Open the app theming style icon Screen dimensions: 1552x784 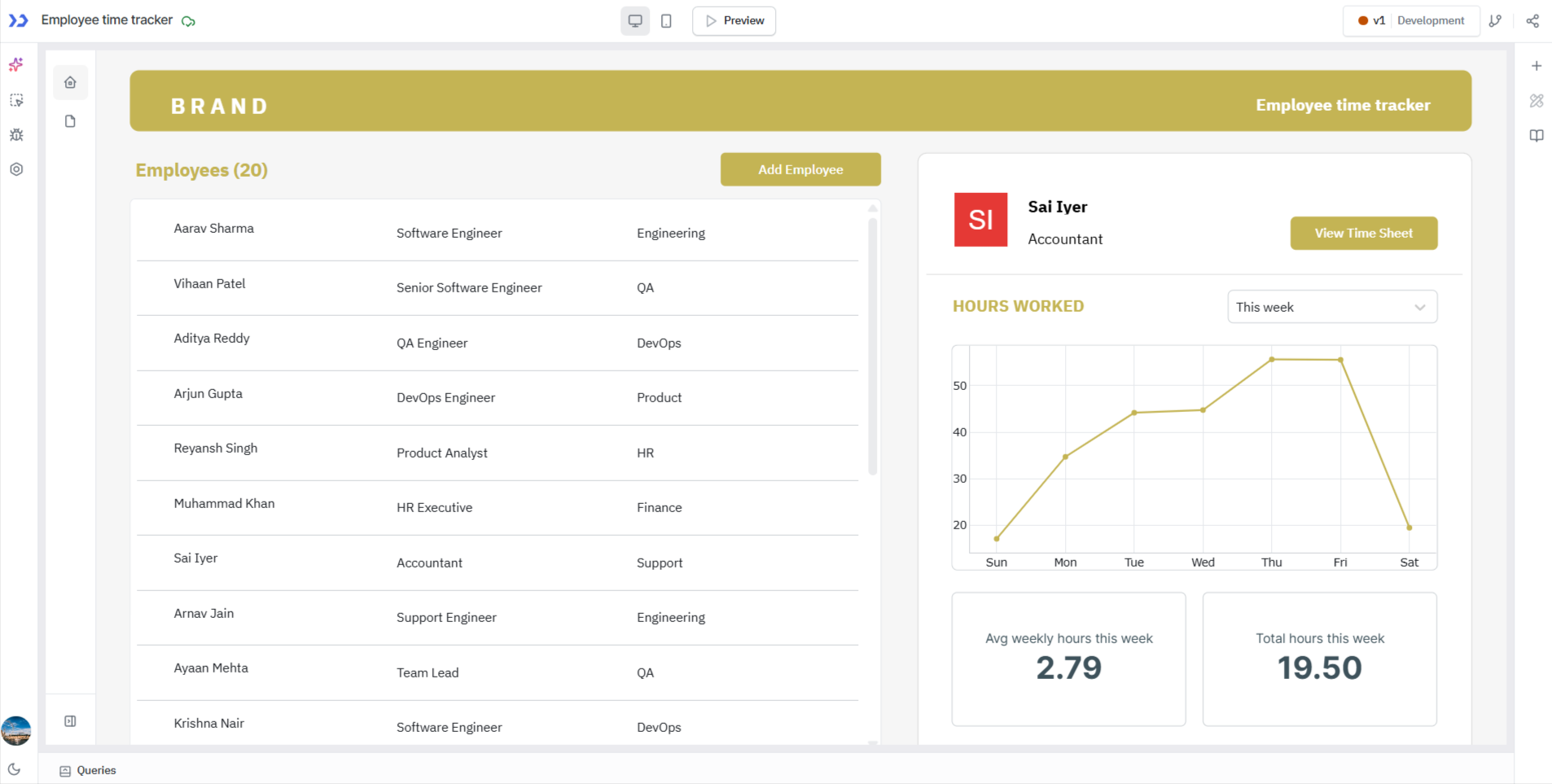tap(1537, 101)
